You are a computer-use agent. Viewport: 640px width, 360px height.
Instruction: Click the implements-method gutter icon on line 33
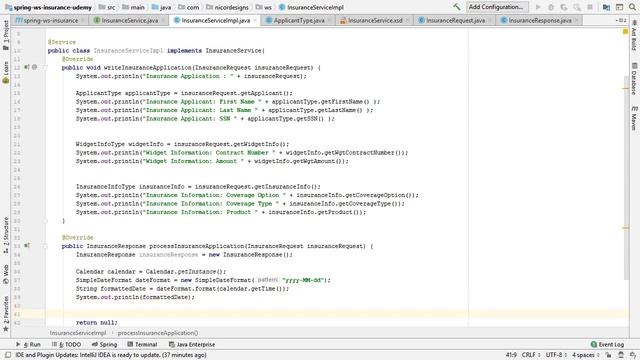pos(27,245)
